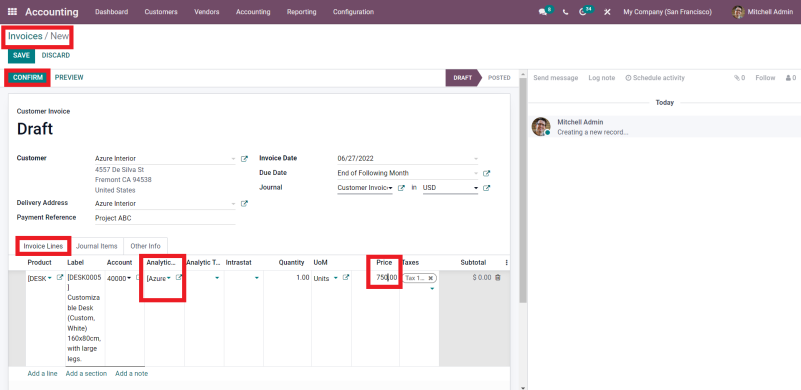Open the activities clock icon
This screenshot has height=390, width=801.
(x=583, y=12)
